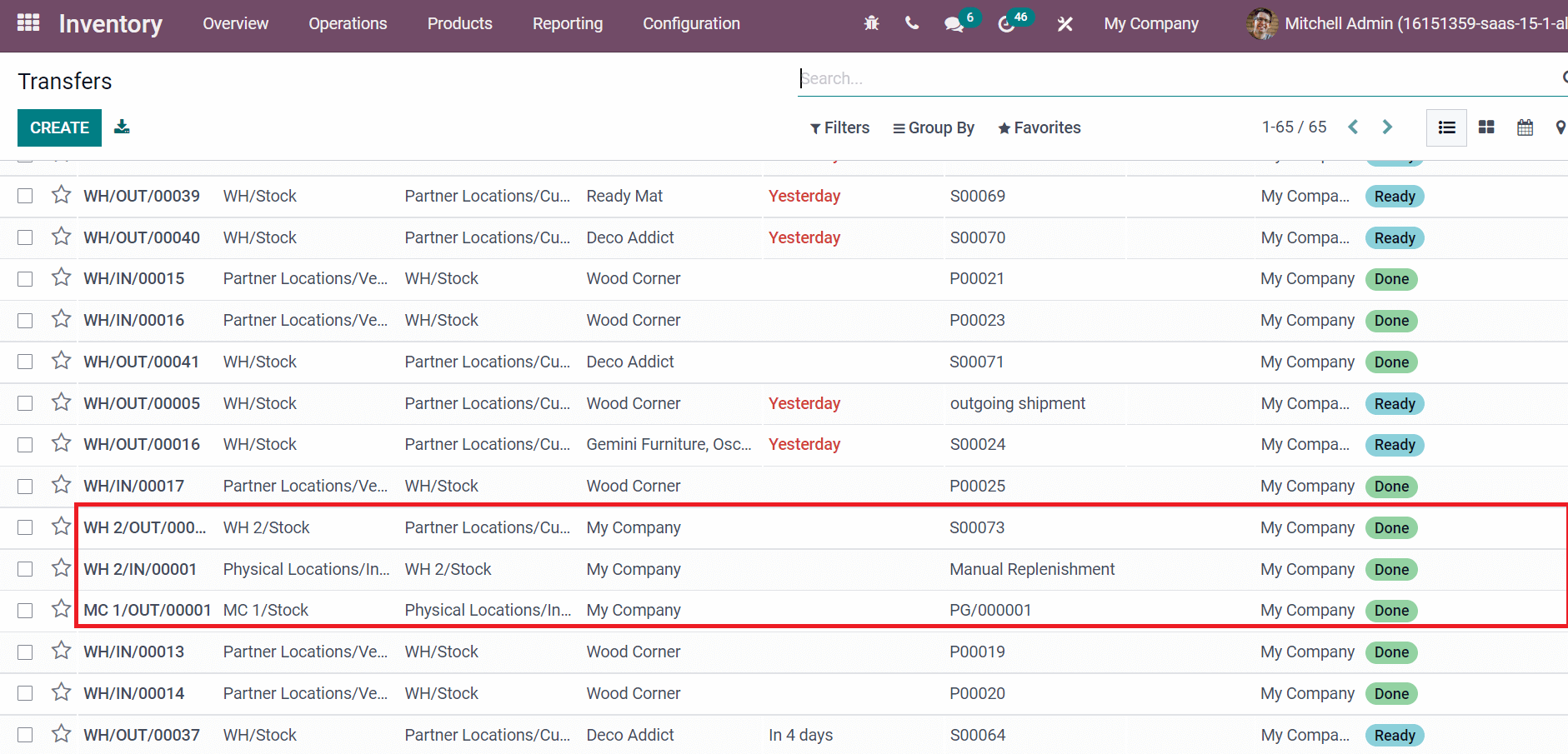Open activities clock showing 46
1568x754 pixels.
[x=1014, y=22]
